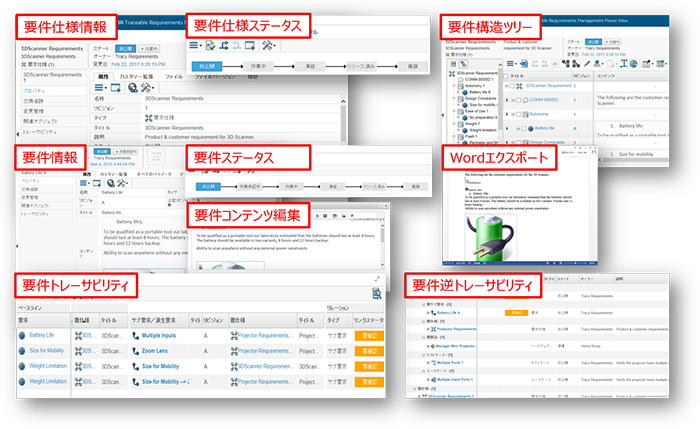Open the table-edit icon dropdown in 要件構造ツリー toolbar
The width and height of the screenshot is (700, 429).
tap(647, 64)
